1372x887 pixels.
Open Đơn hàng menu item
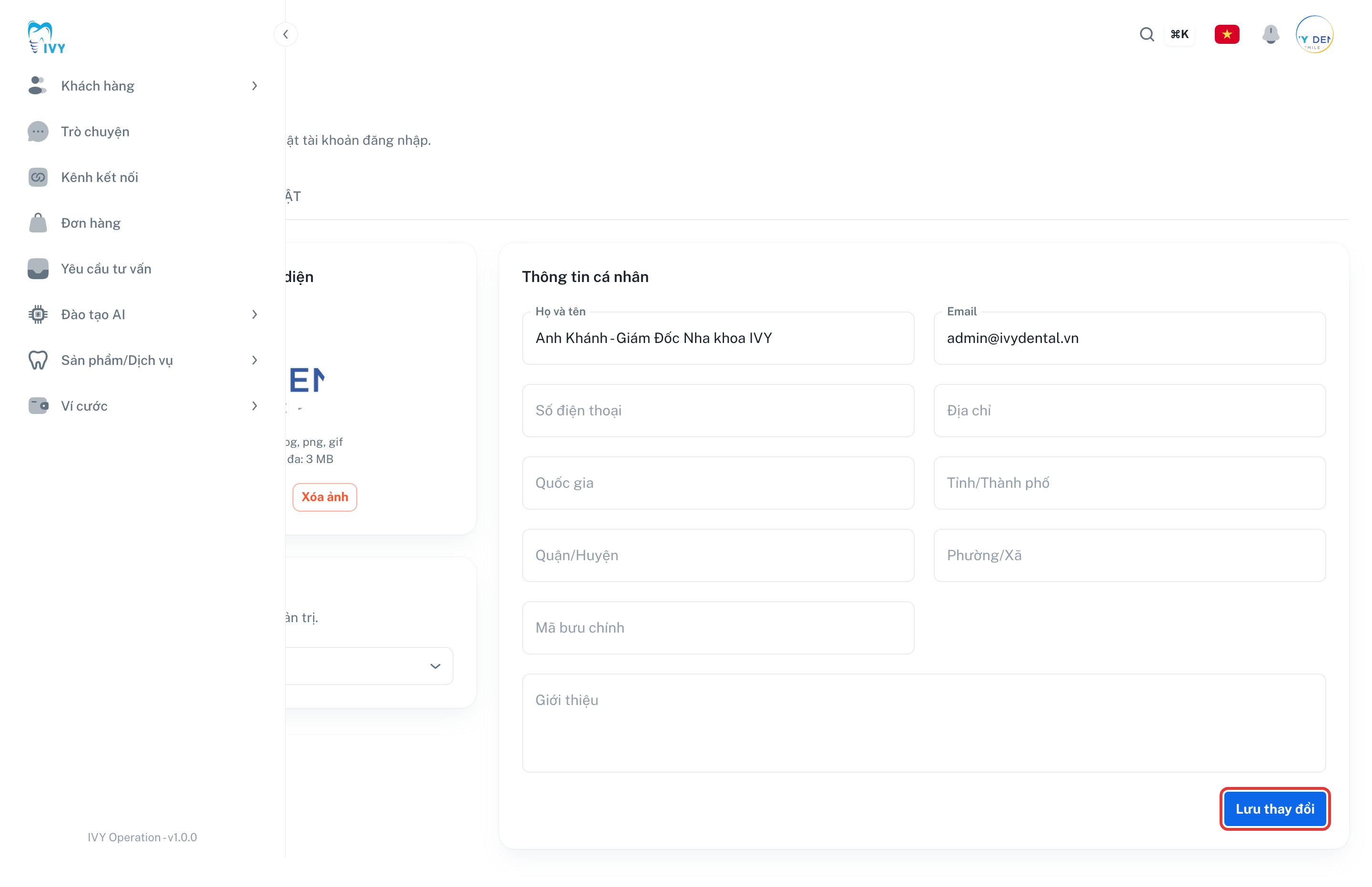(x=143, y=223)
